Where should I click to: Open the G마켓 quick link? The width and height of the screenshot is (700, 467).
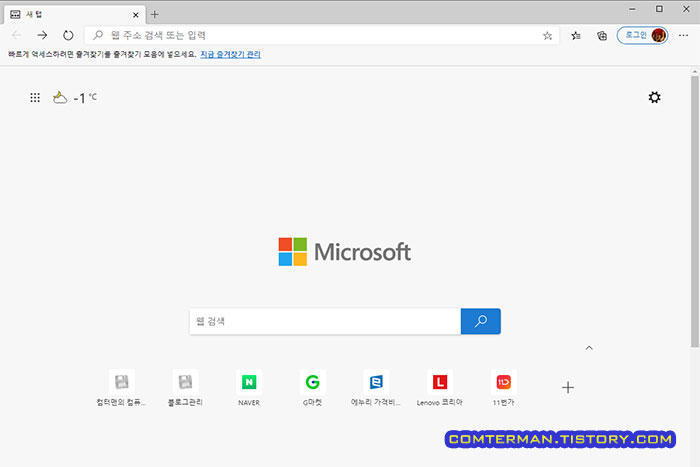(312, 388)
